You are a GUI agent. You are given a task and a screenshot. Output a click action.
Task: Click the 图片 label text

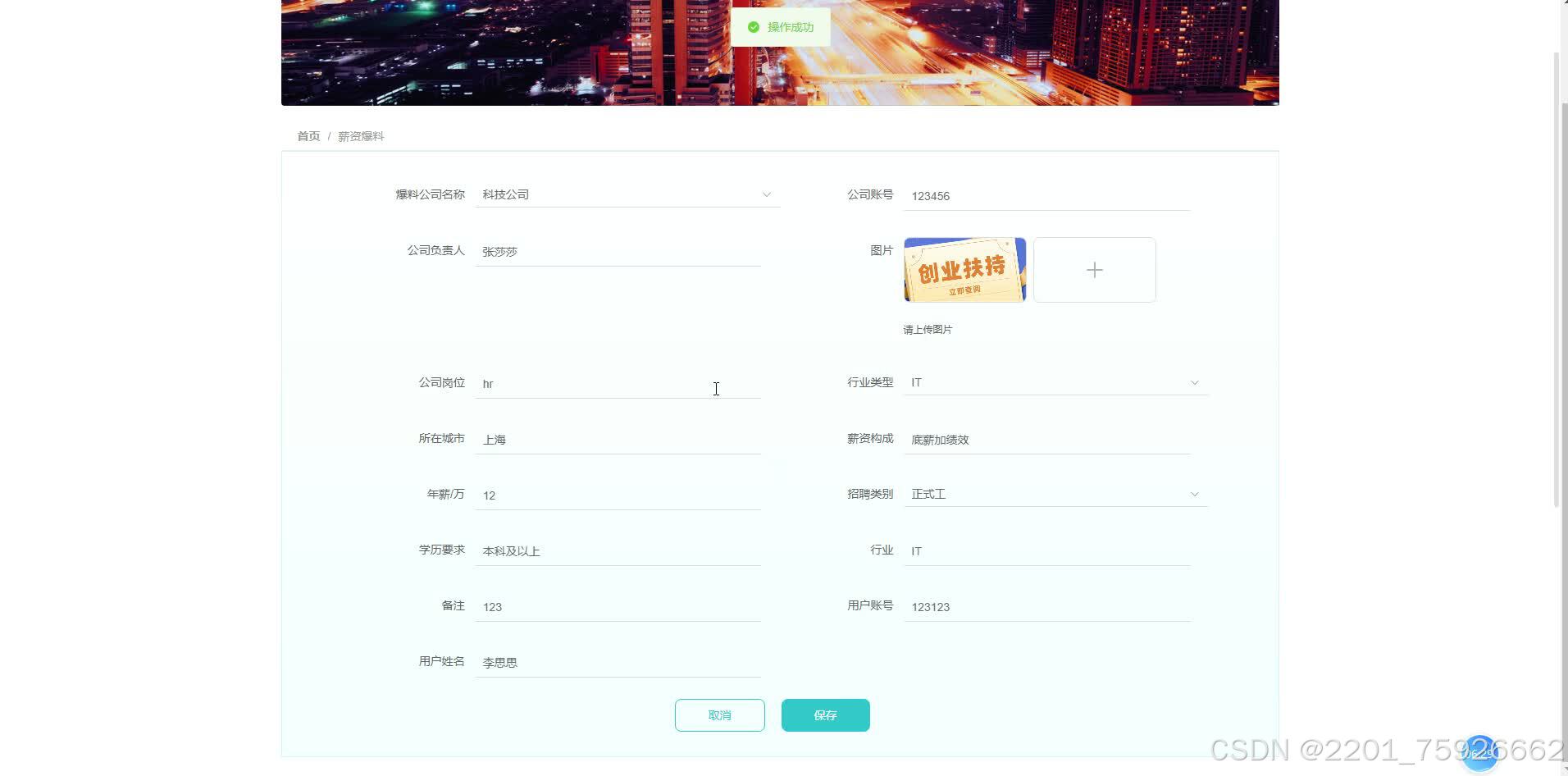coord(882,250)
